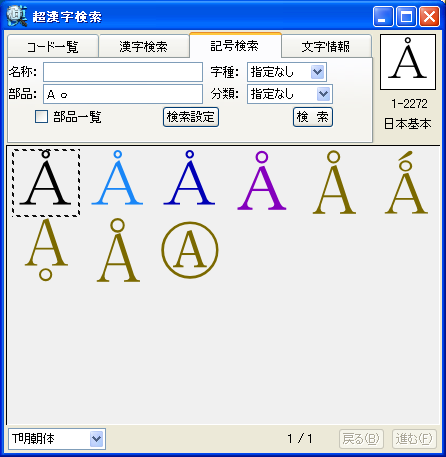Select the olive Å in second row
This screenshot has height=457, width=446.
[118, 250]
